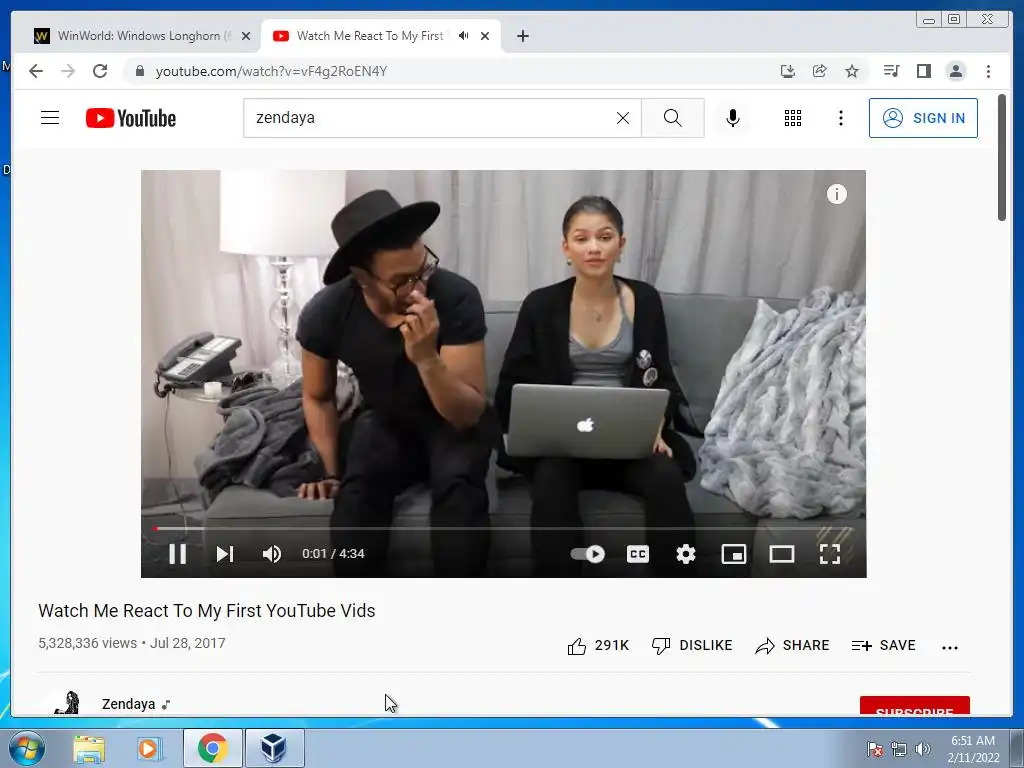
Task: Mute site via tab audio icon
Action: point(464,36)
